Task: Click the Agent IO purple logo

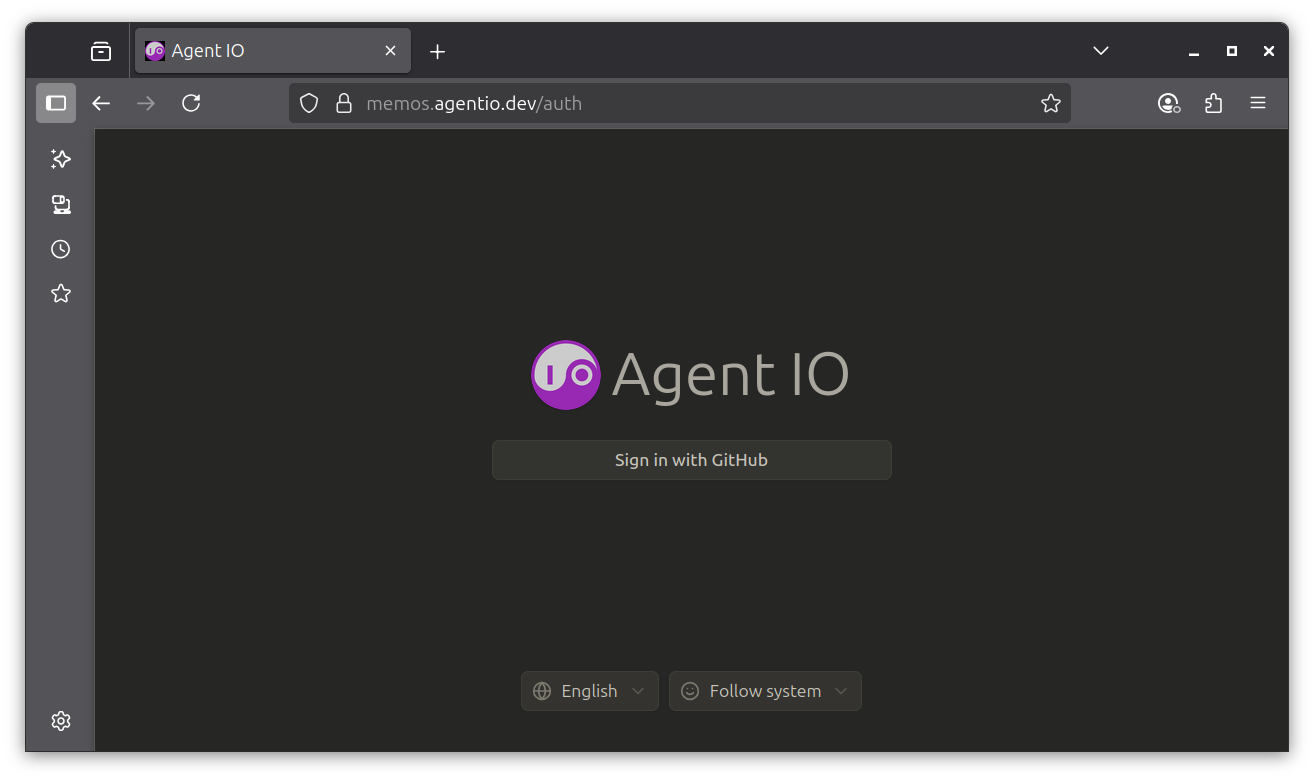Action: pos(566,375)
